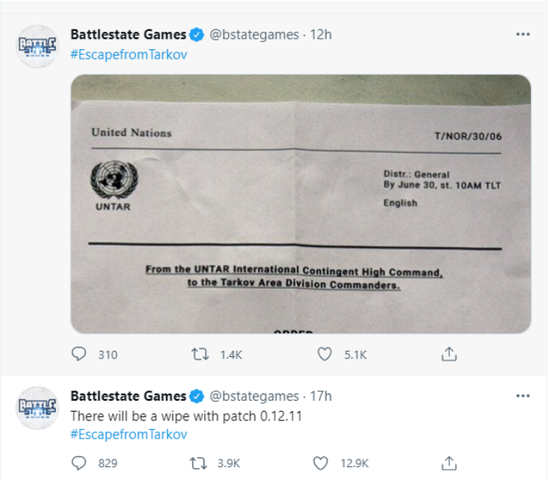The height and width of the screenshot is (480, 550).
Task: Open the 17h timestamp link
Action: pyautogui.click(x=321, y=396)
